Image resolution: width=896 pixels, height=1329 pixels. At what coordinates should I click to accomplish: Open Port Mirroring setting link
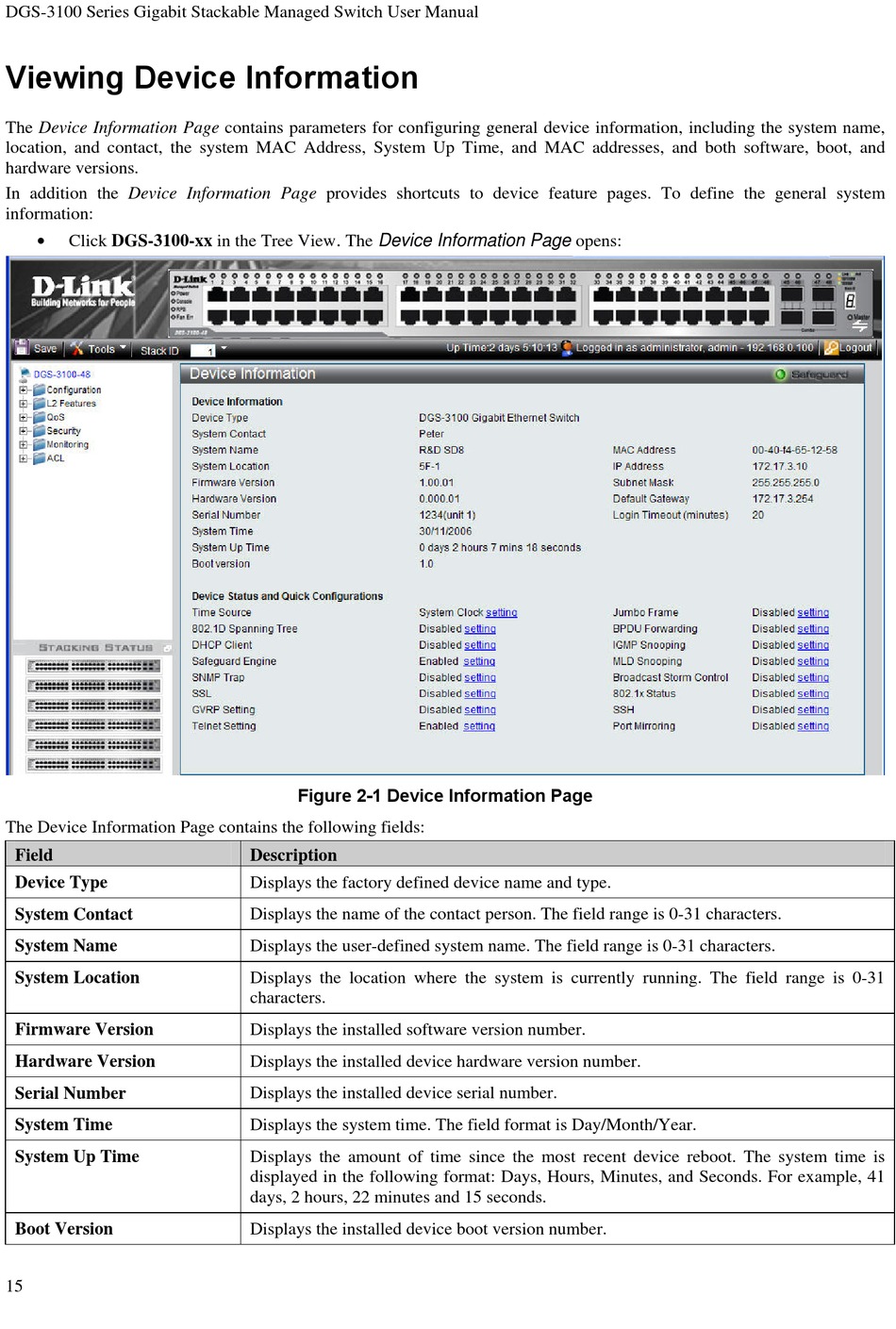(x=813, y=726)
